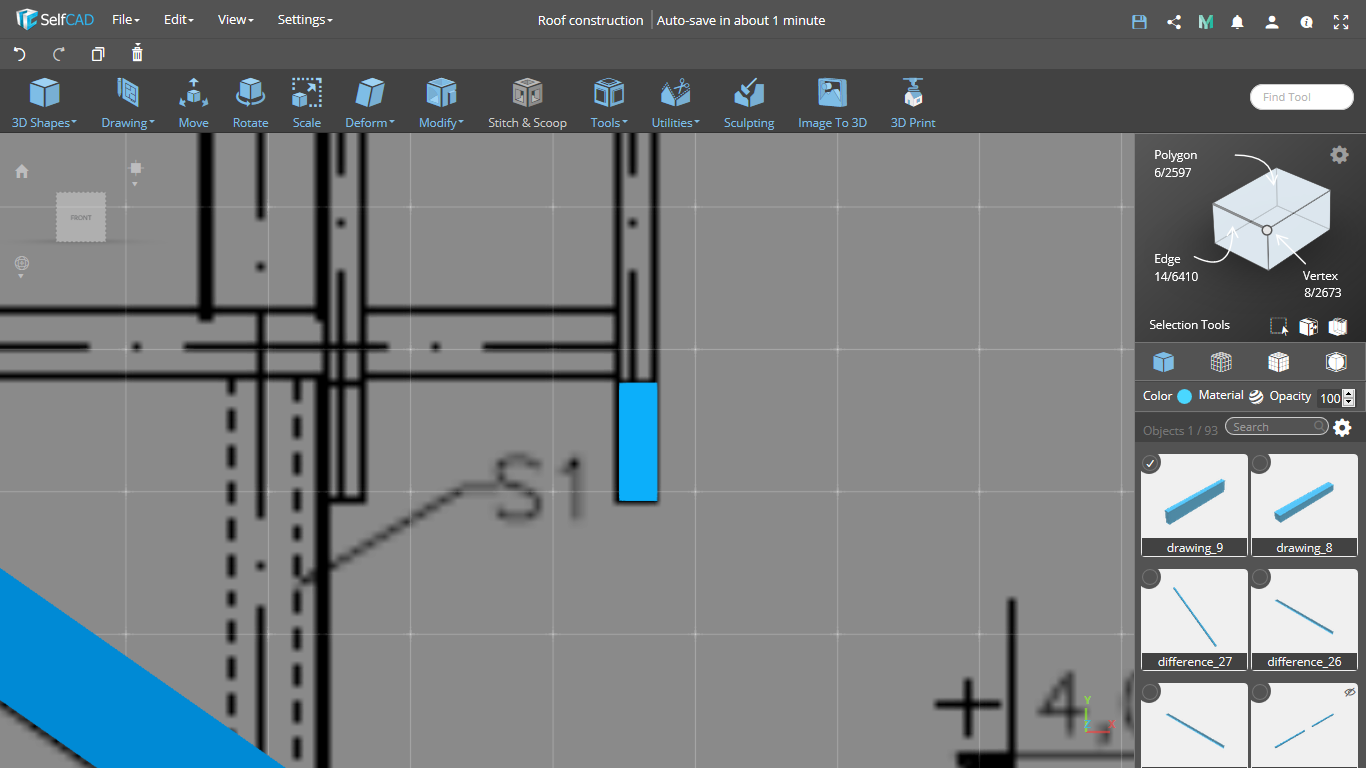
Task: Check the difference_26 object selector
Action: [x=1261, y=578]
